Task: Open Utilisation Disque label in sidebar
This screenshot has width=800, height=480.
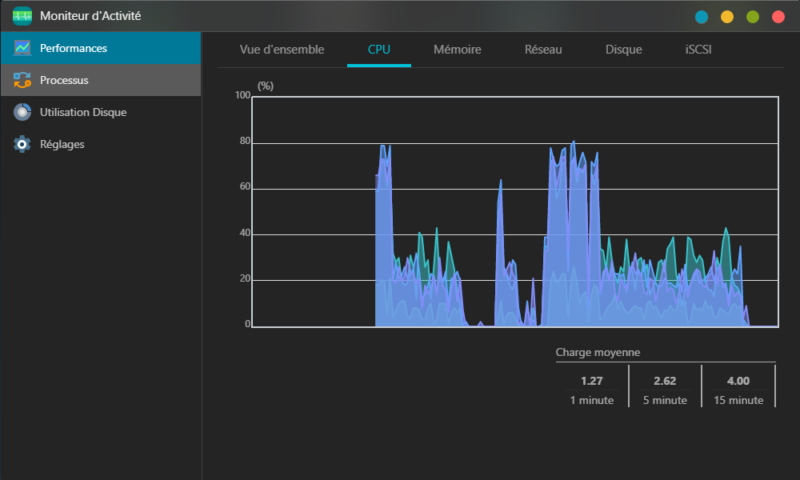Action: [83, 112]
